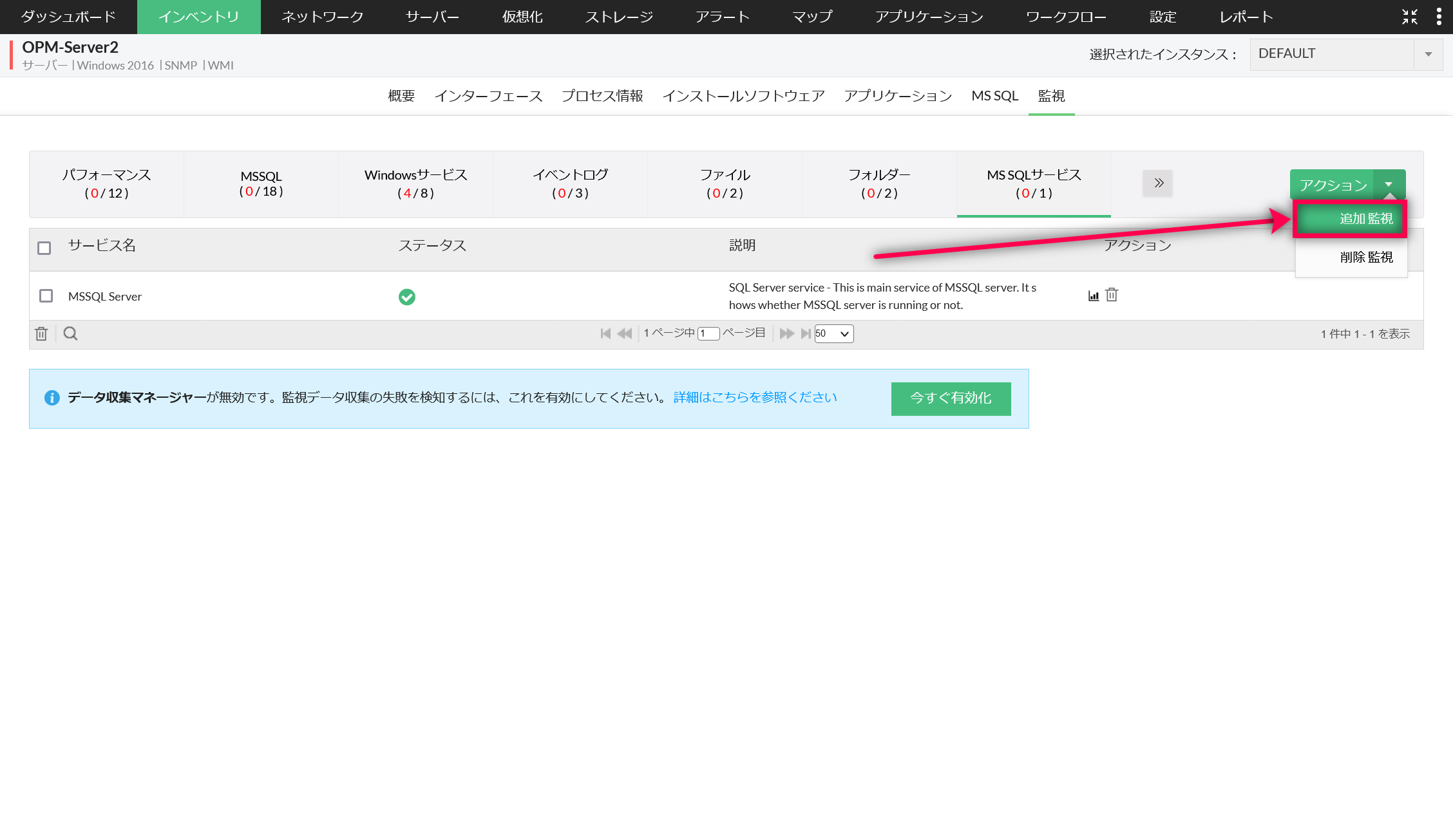Image resolution: width=1453 pixels, height=840 pixels.
Task: Open the rows-per-page 50 dropdown
Action: (x=833, y=333)
